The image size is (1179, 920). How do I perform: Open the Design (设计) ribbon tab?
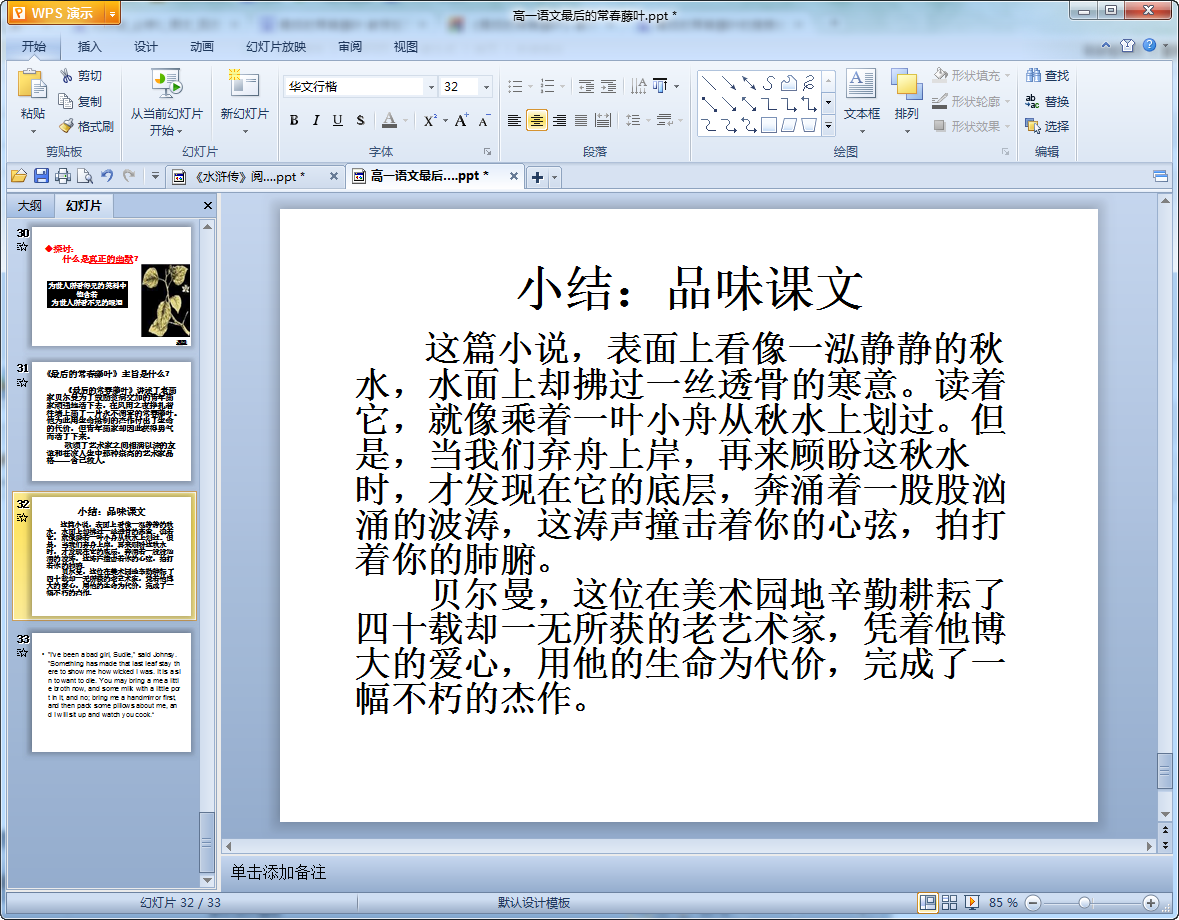(x=145, y=47)
